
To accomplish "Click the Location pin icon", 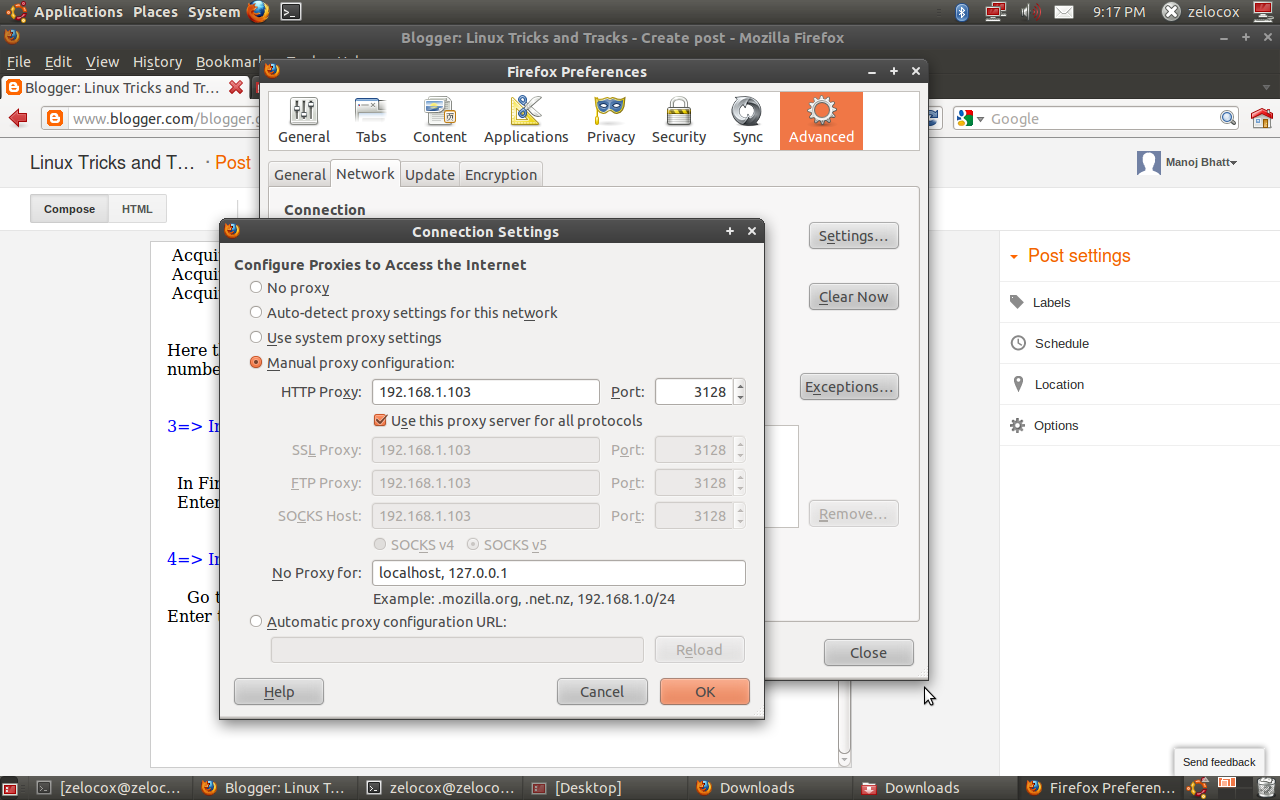I will [x=1018, y=384].
